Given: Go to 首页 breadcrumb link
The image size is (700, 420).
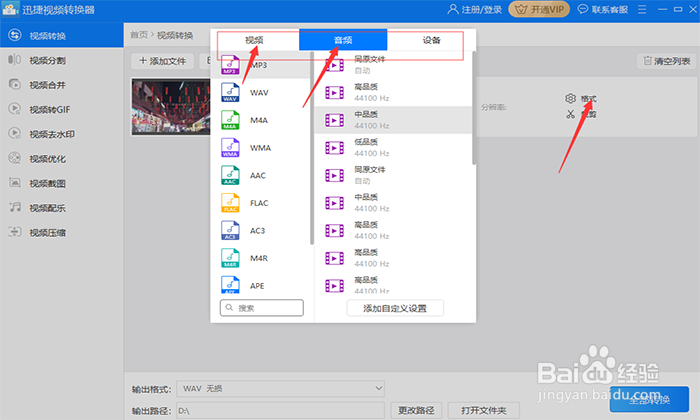Looking at the screenshot, I should pos(139,35).
